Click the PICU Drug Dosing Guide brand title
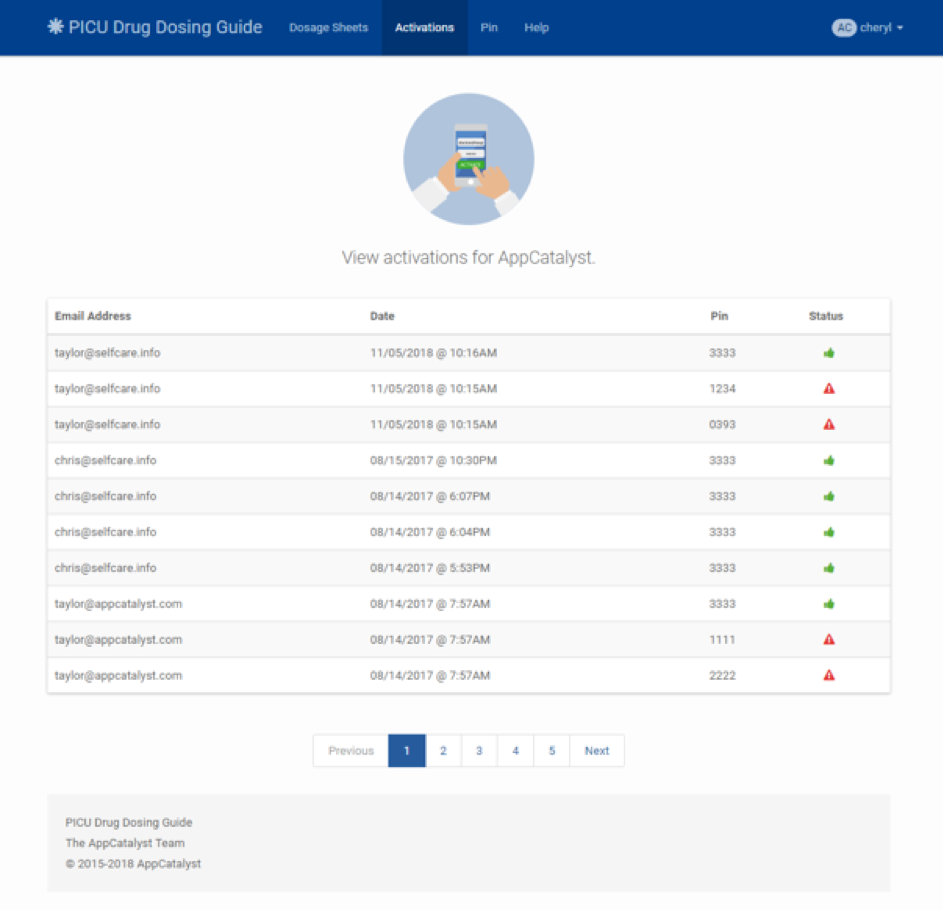Image resolution: width=943 pixels, height=910 pixels. [165, 27]
